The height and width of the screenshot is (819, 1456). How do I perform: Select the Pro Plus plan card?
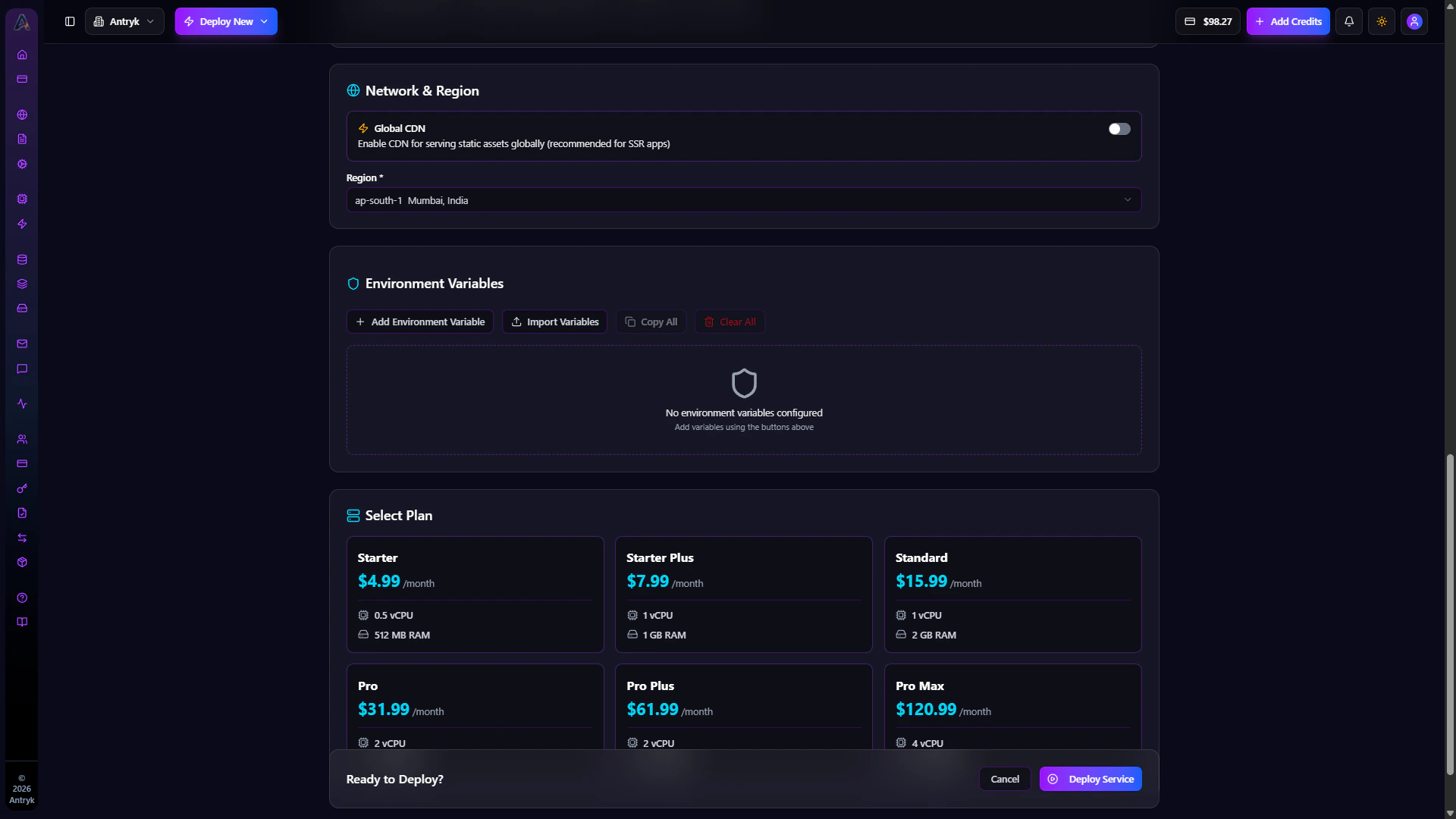coord(744,707)
